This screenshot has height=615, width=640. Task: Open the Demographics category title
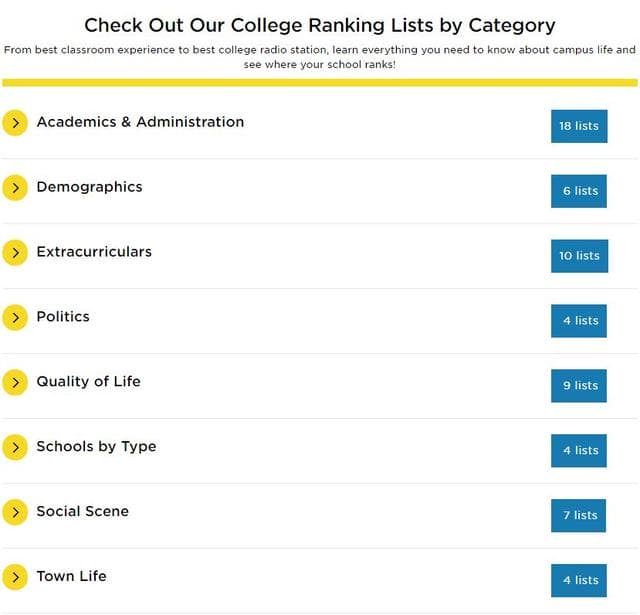click(x=89, y=187)
